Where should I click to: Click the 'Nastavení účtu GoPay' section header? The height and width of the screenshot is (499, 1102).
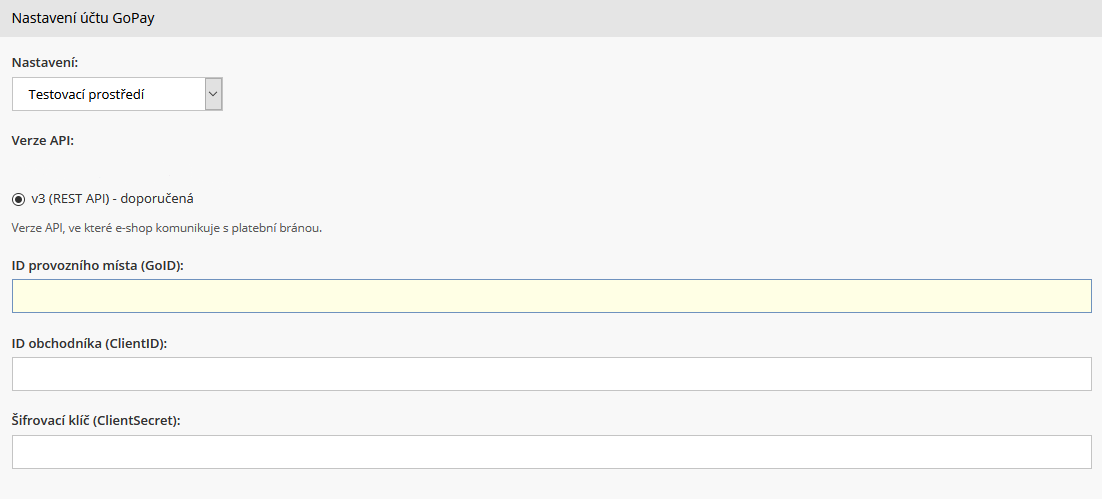tap(83, 19)
